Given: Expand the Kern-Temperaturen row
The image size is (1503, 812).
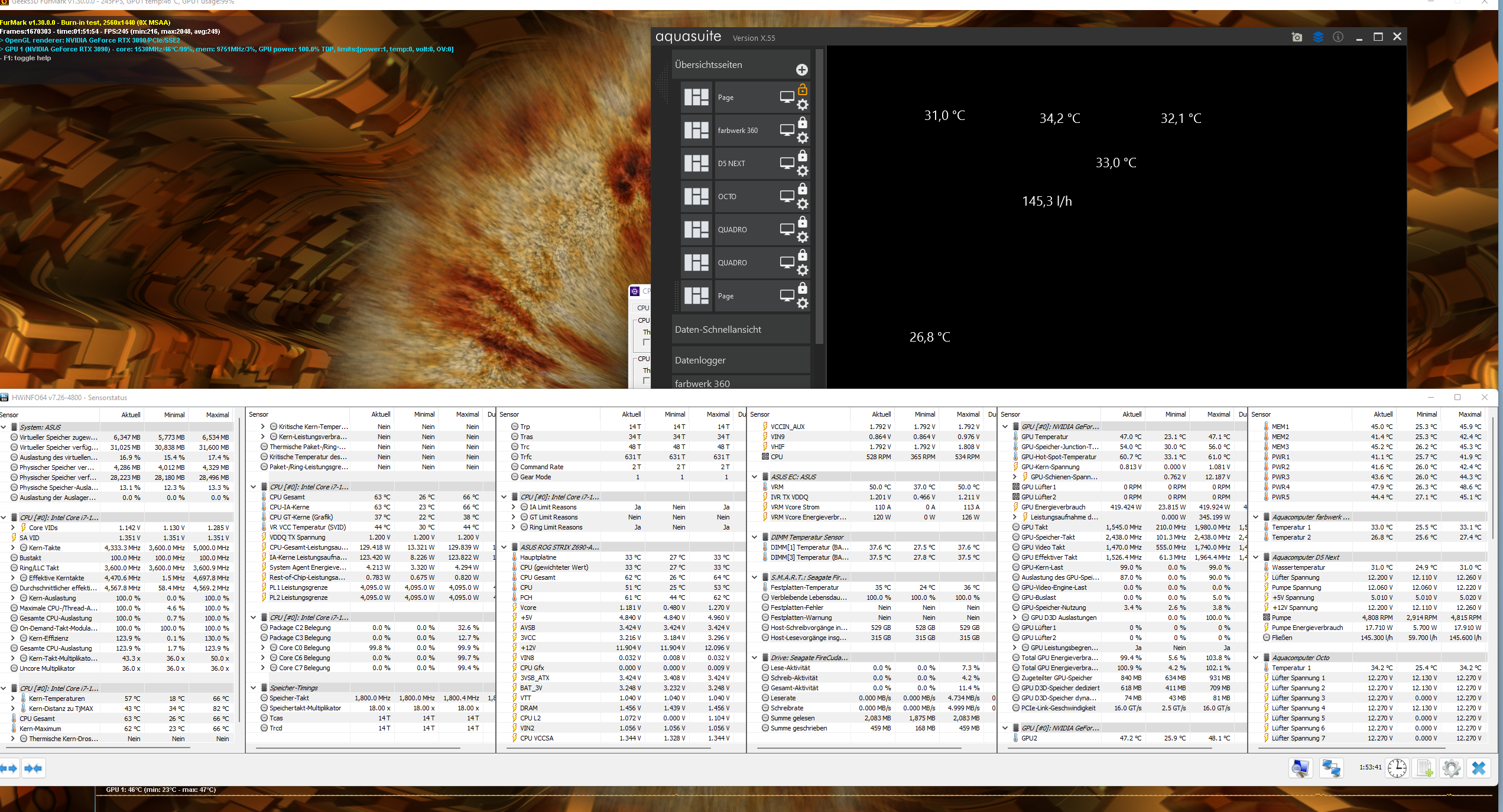Looking at the screenshot, I should [13, 699].
